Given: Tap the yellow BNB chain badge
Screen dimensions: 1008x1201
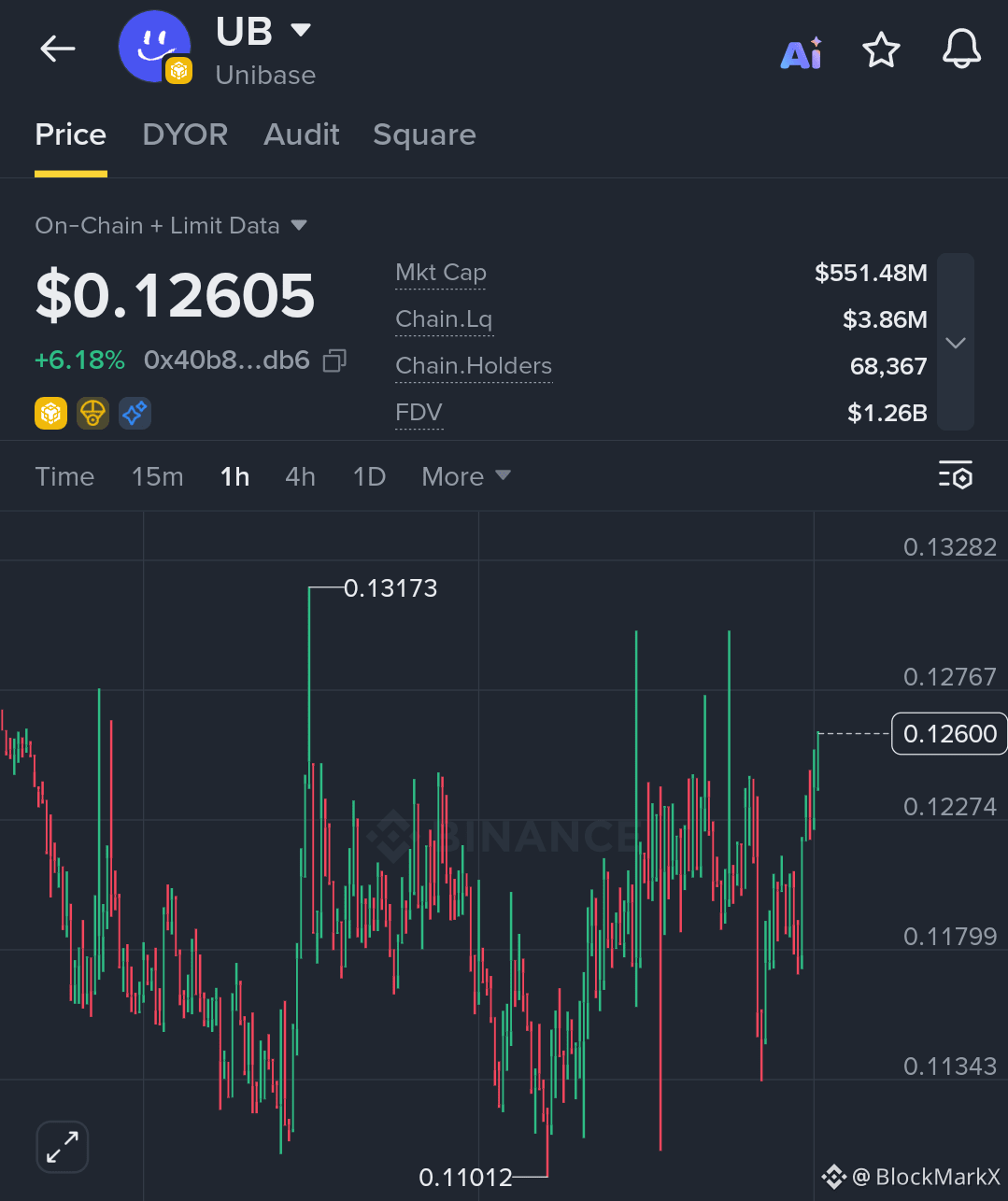Looking at the screenshot, I should 51,413.
